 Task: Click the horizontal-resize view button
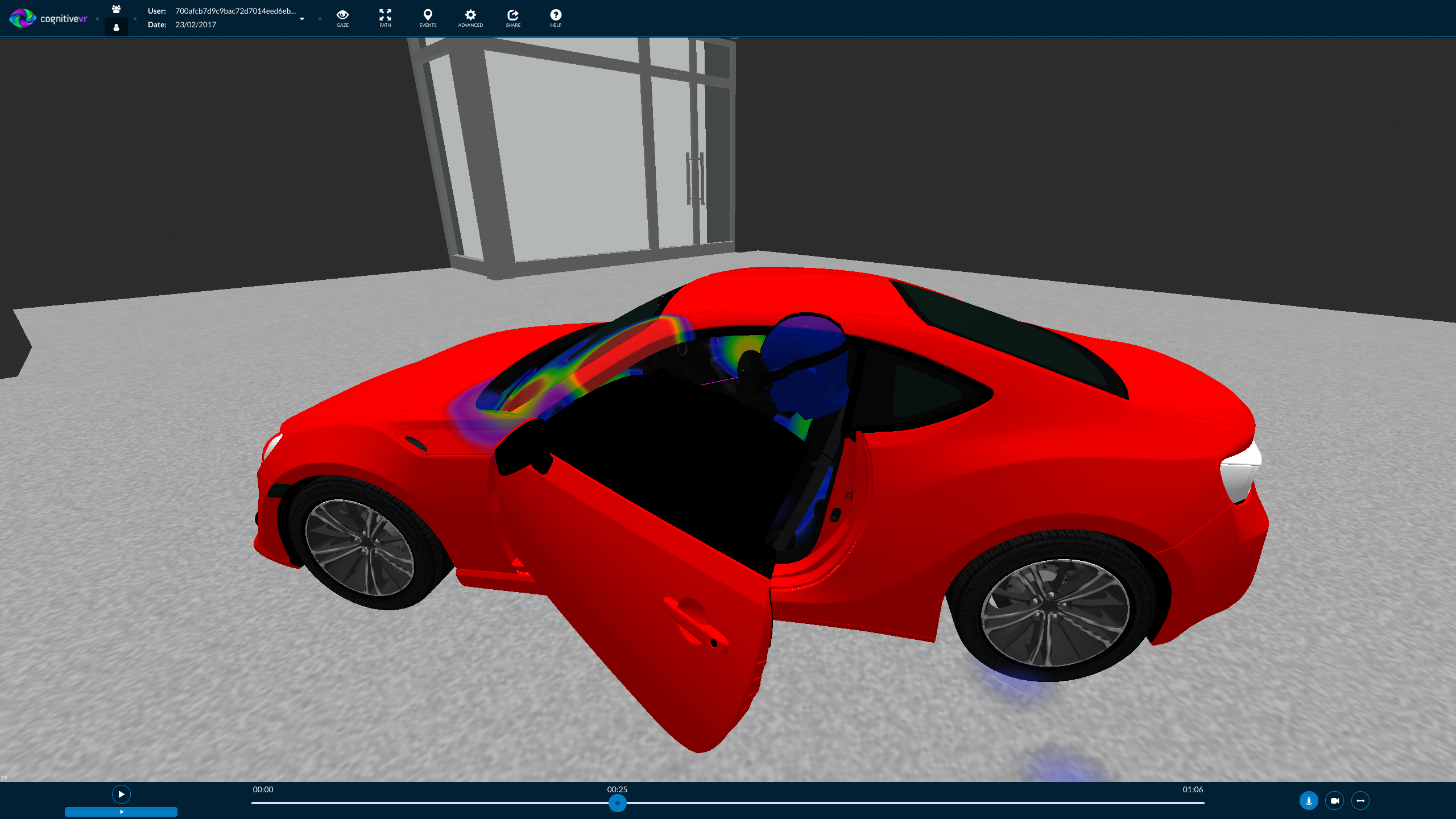pyautogui.click(x=1360, y=800)
